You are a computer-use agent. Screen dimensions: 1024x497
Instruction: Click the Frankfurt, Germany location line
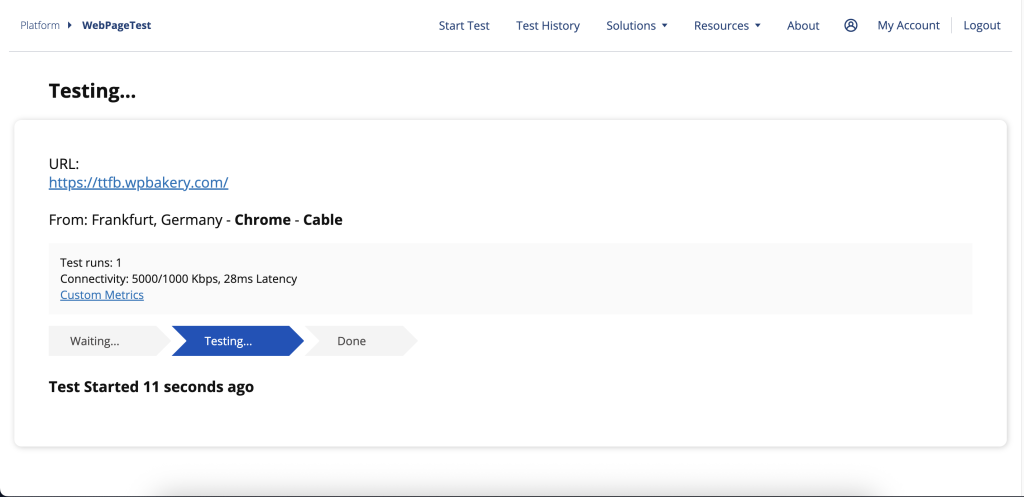[195, 220]
